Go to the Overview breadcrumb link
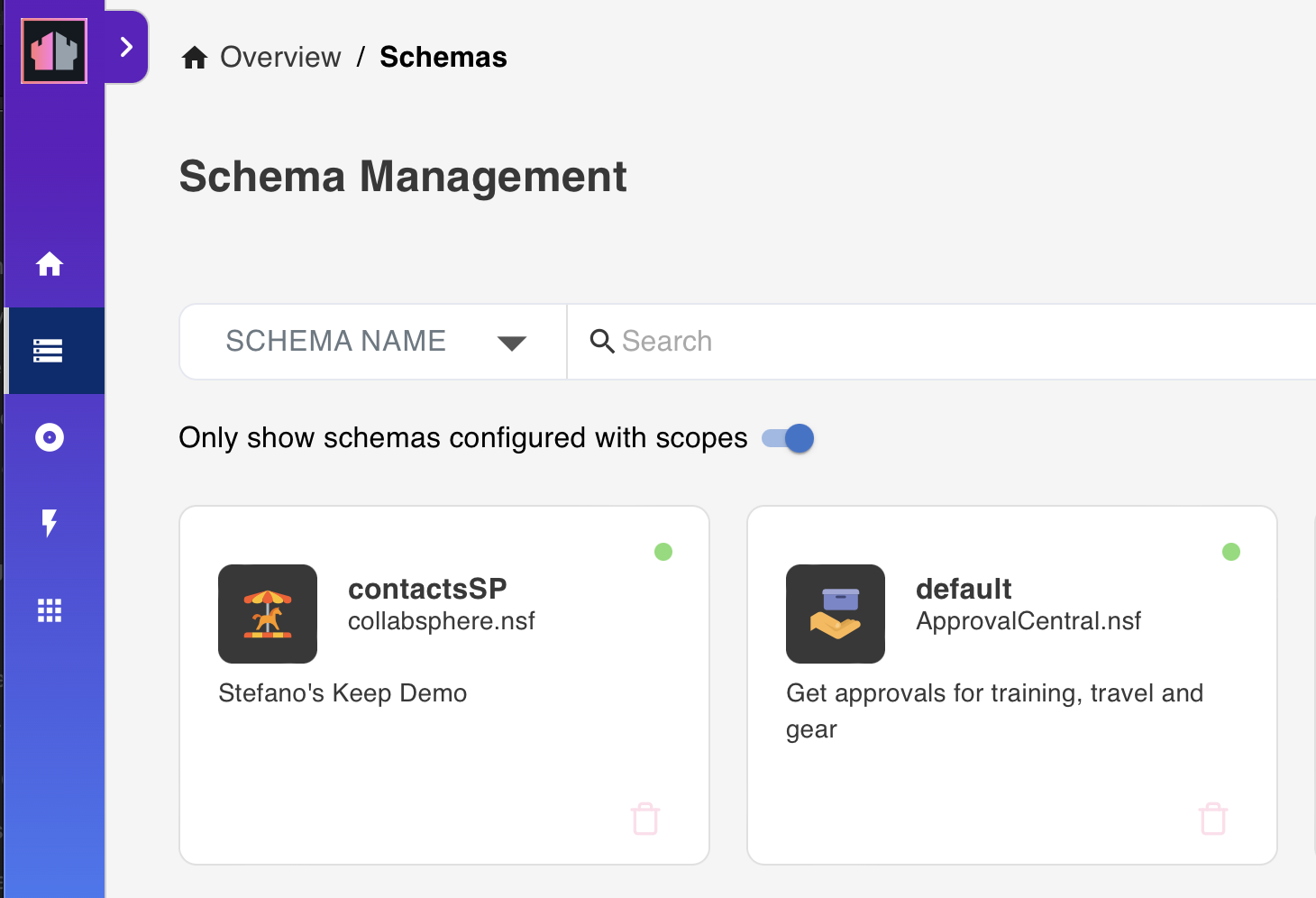The height and width of the screenshot is (898, 1316). 280,57
